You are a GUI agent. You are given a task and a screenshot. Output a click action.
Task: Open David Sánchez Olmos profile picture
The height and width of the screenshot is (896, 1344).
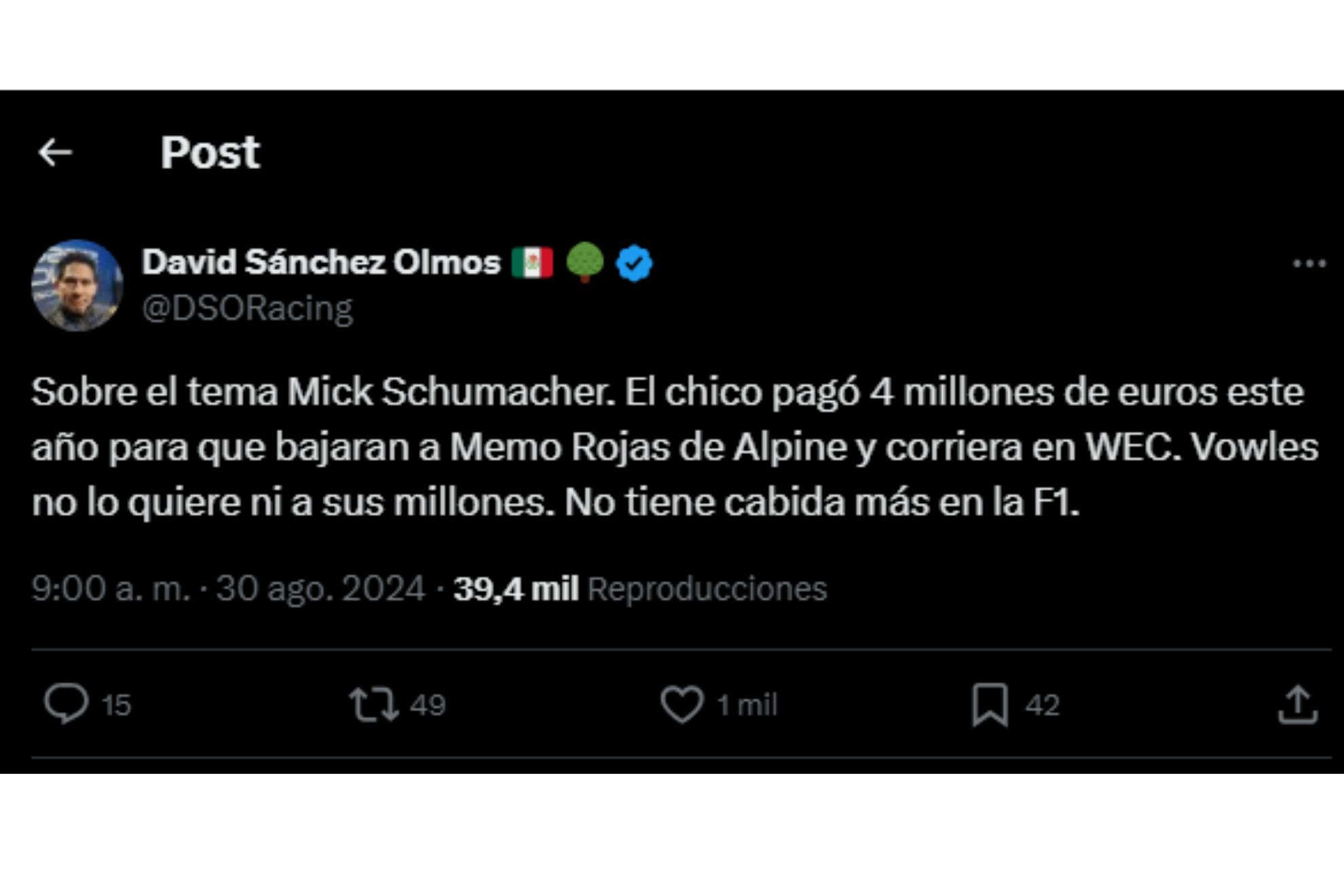coord(77,285)
